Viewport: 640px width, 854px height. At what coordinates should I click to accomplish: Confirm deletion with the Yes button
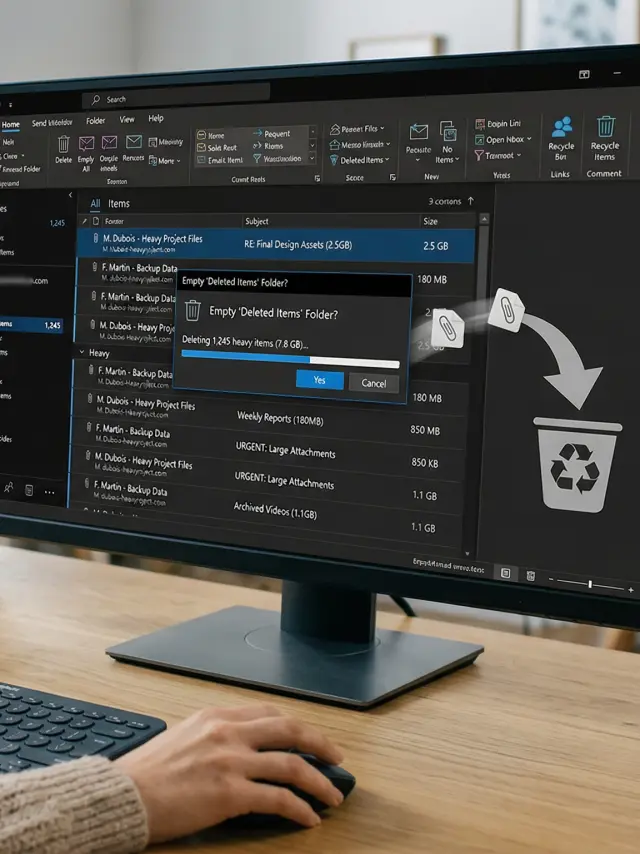tap(319, 381)
